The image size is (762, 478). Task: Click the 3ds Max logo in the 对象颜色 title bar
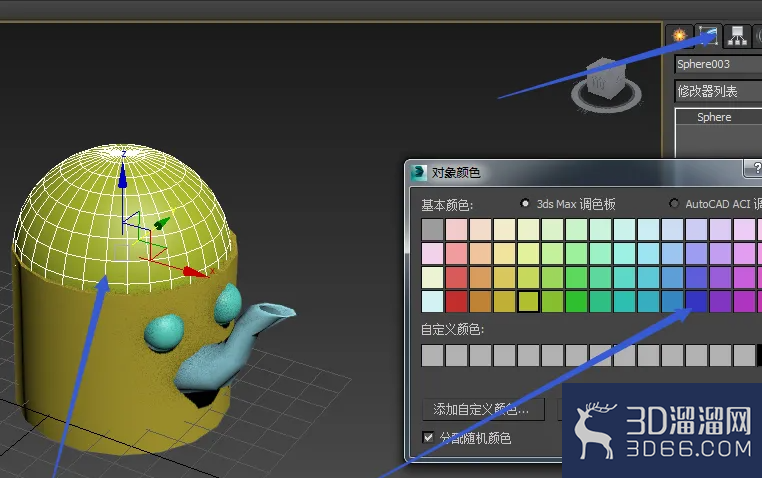point(418,172)
